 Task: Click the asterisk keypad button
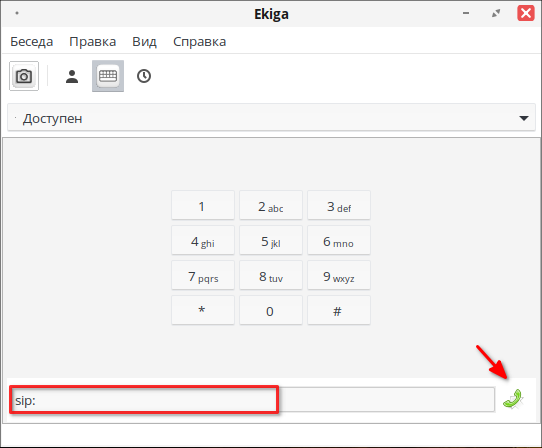[x=203, y=310]
